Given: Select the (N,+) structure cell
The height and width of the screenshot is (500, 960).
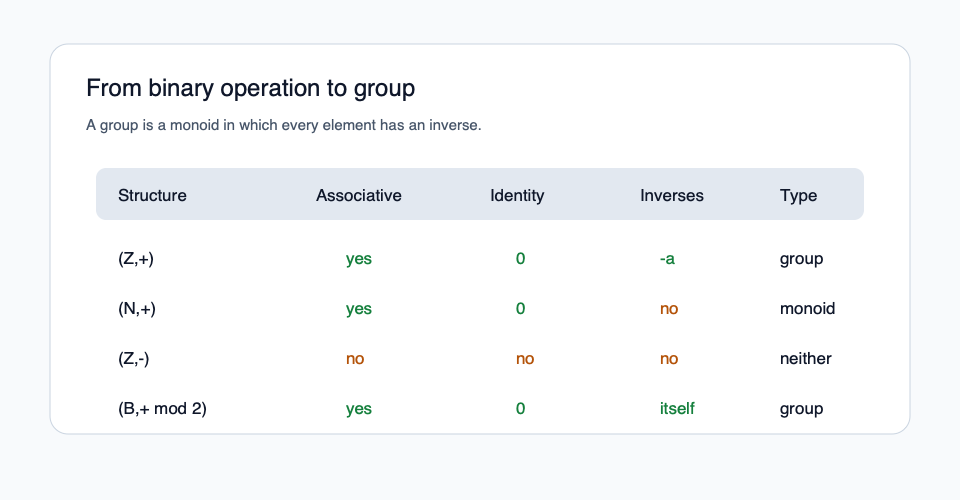Looking at the screenshot, I should pyautogui.click(x=137, y=309).
